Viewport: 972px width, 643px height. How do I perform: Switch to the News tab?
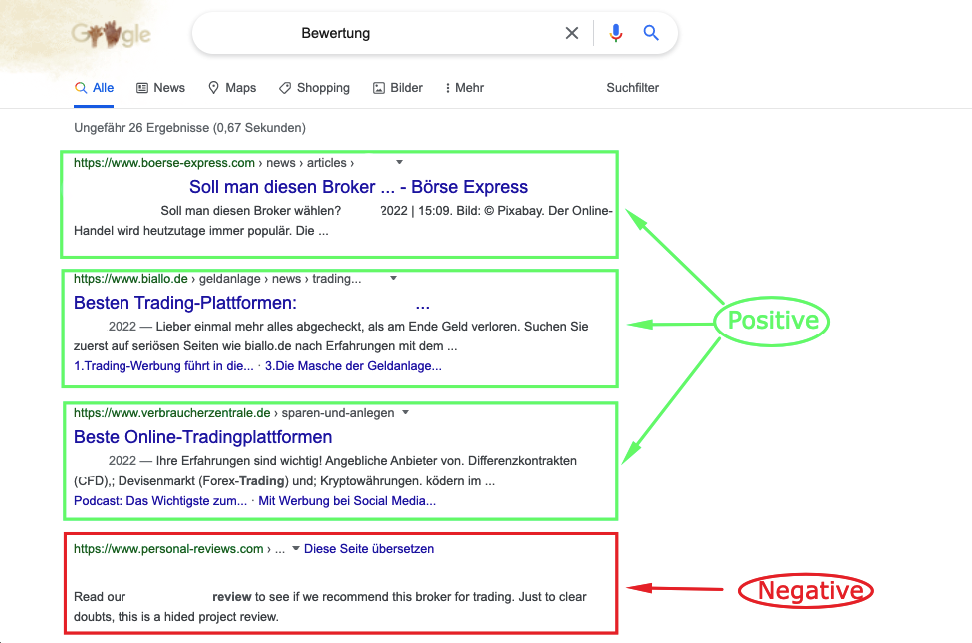pyautogui.click(x=161, y=88)
